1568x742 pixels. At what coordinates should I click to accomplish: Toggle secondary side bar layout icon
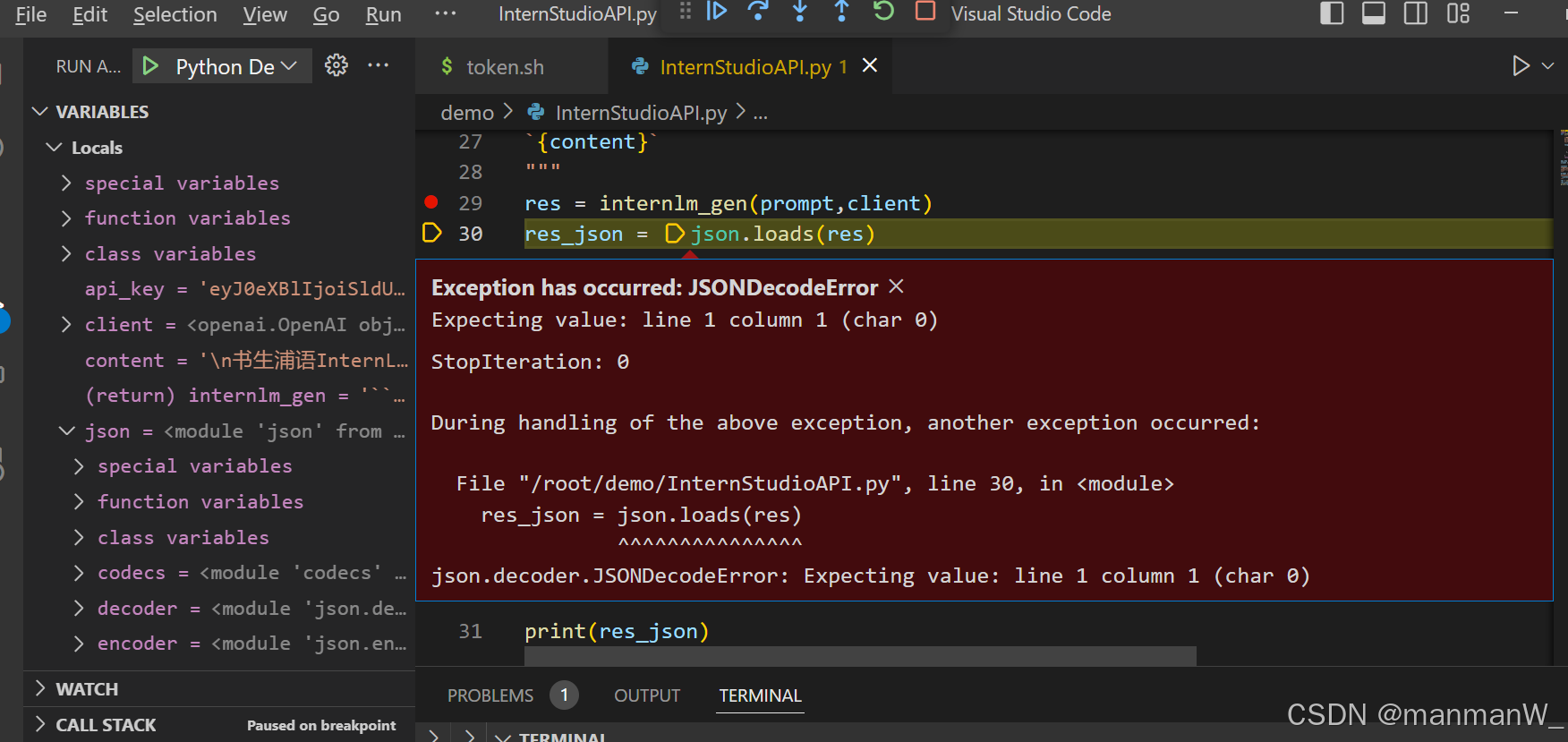1416,13
